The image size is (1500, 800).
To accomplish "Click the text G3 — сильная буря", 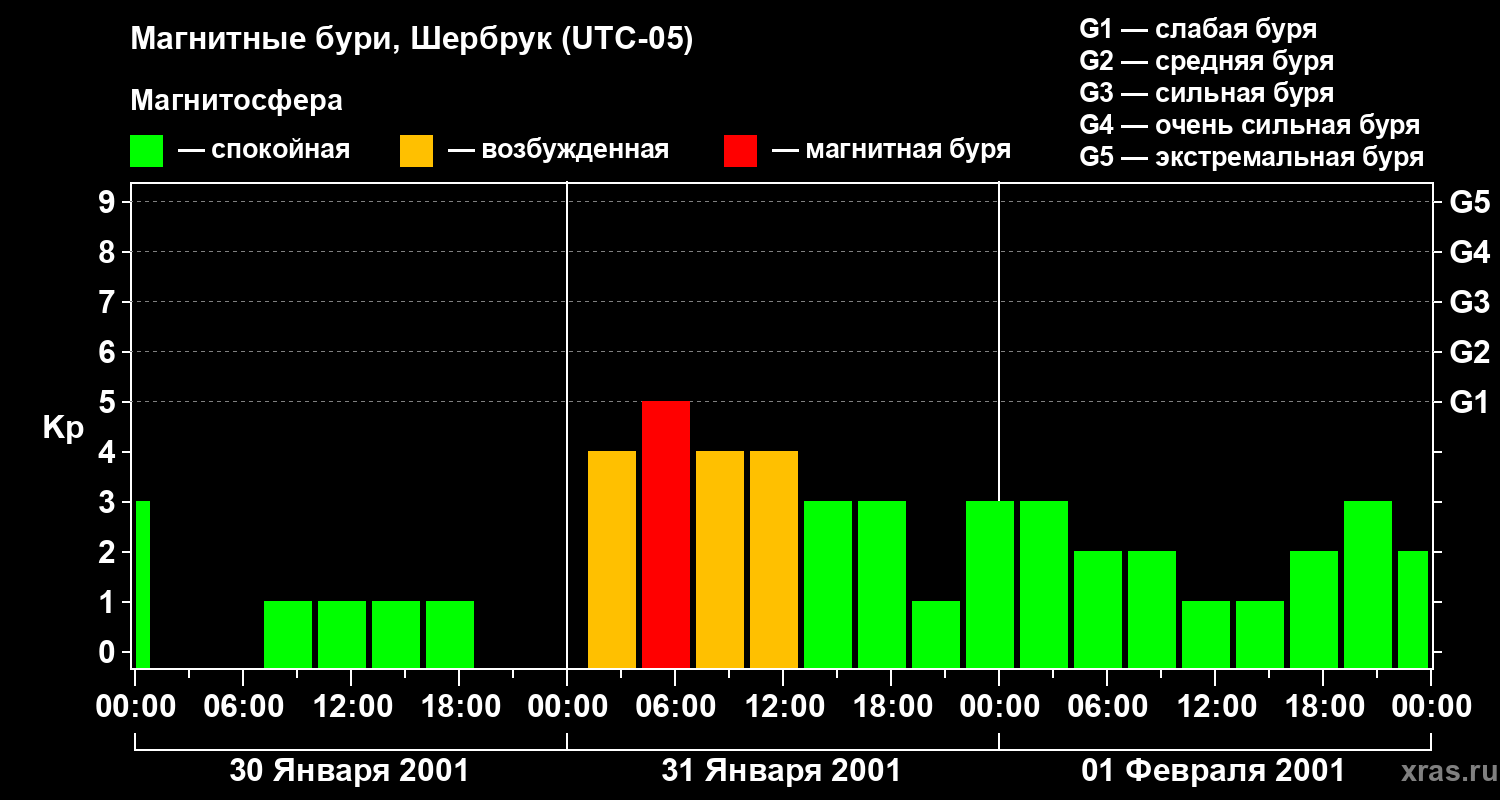I will click(x=1206, y=93).
